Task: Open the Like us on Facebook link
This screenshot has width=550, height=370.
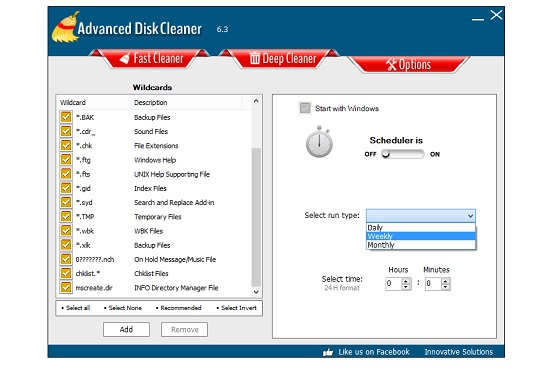Action: click(x=374, y=352)
